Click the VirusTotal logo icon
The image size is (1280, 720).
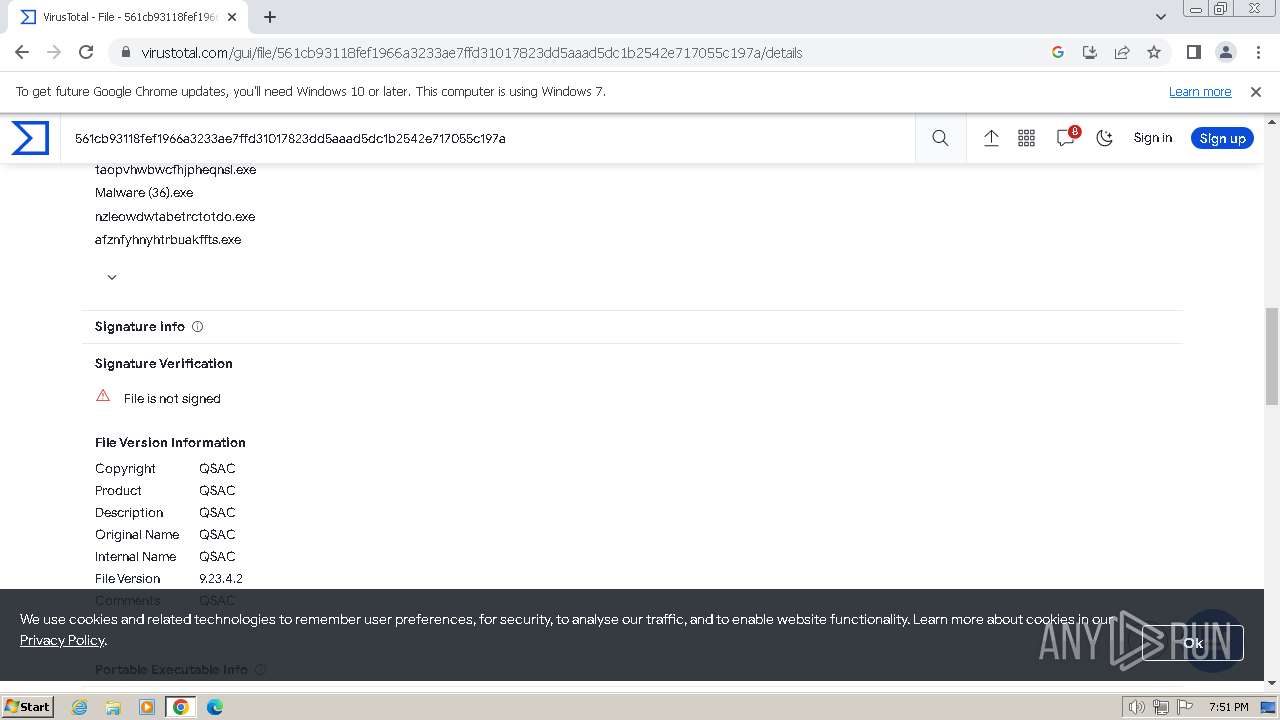(30, 138)
